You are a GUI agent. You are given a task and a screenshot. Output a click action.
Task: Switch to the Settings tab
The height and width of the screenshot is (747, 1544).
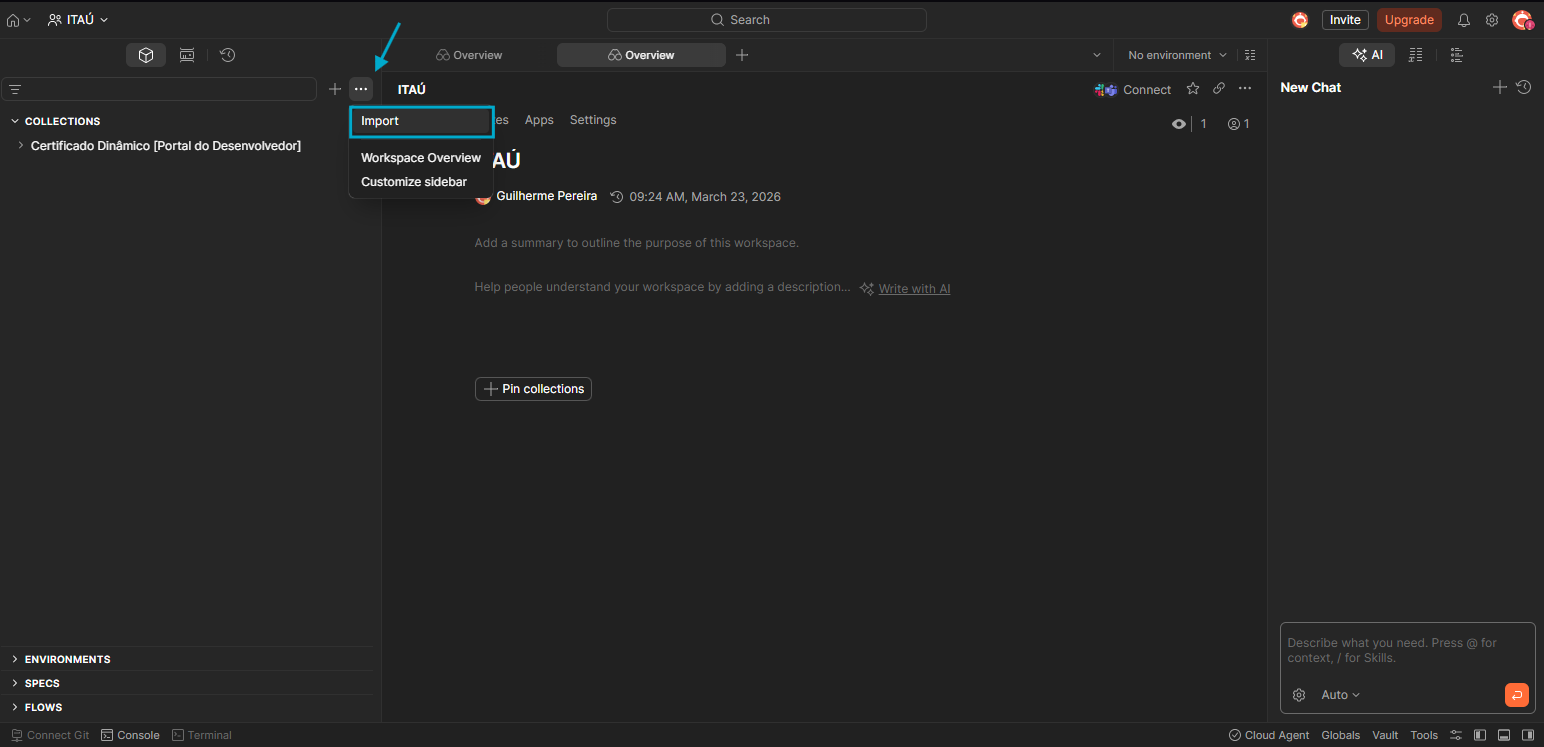pyautogui.click(x=592, y=120)
